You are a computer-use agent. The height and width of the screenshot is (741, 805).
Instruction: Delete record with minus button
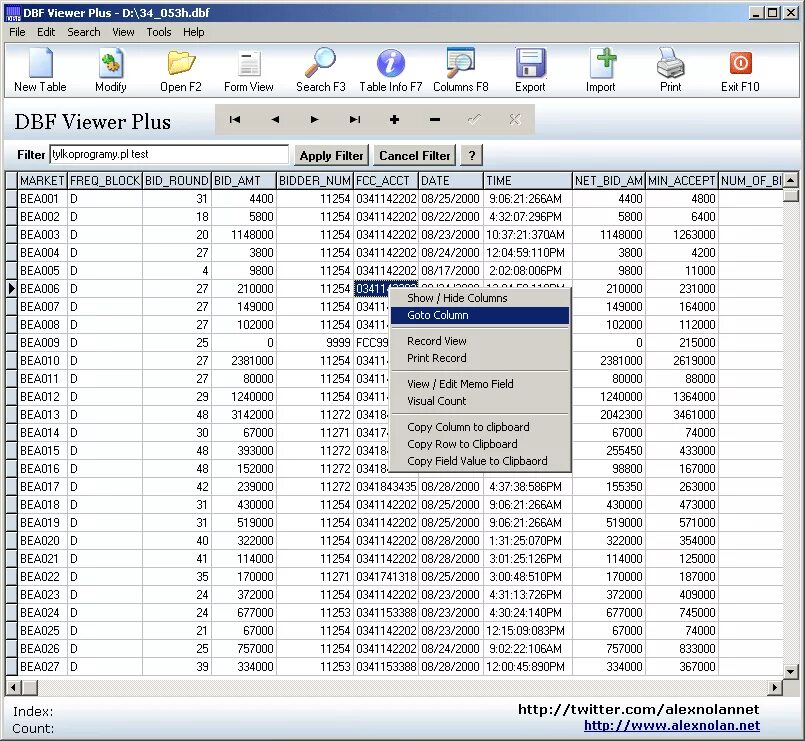tap(435, 120)
